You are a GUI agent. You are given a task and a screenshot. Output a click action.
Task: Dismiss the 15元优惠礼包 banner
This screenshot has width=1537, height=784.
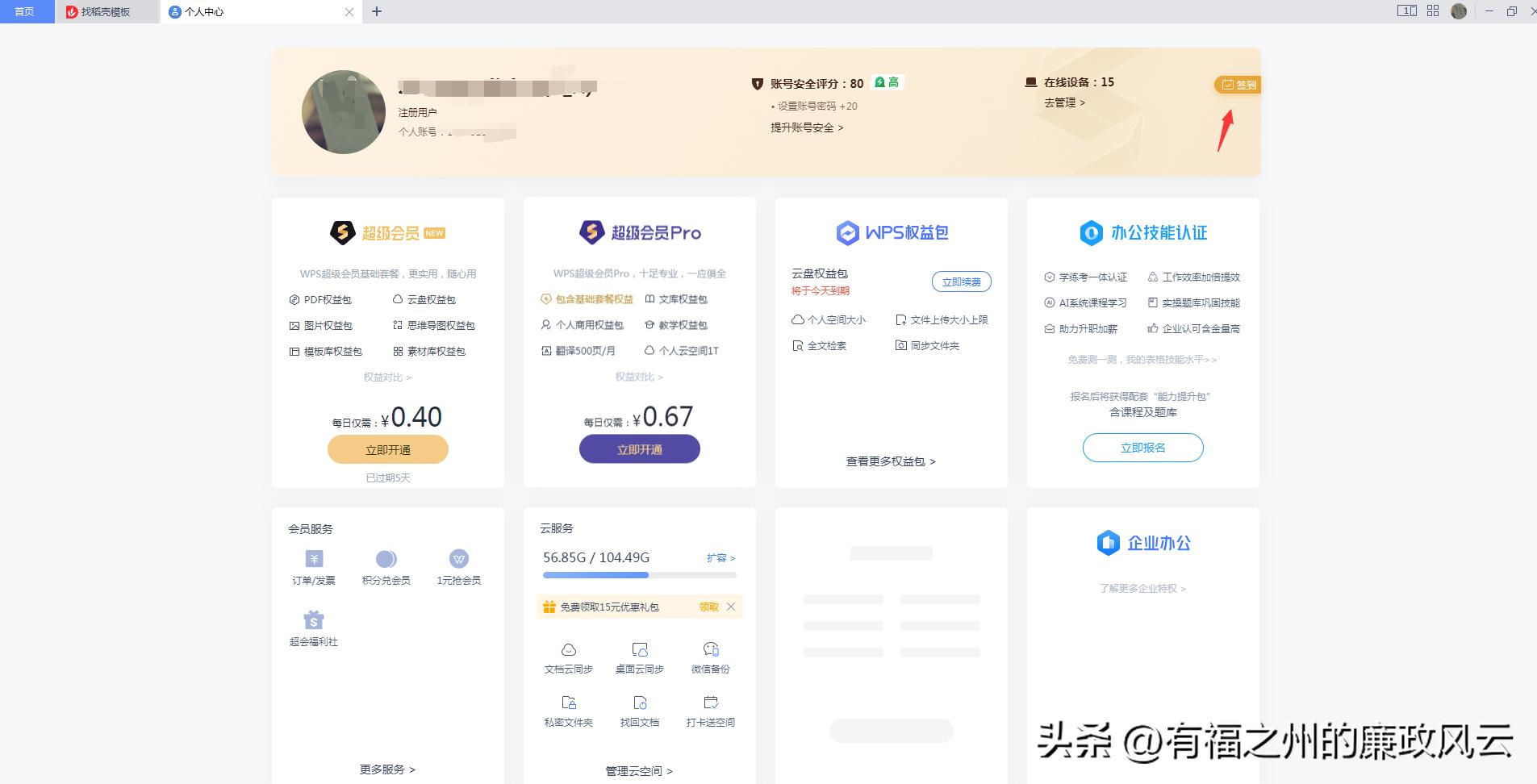(x=733, y=607)
